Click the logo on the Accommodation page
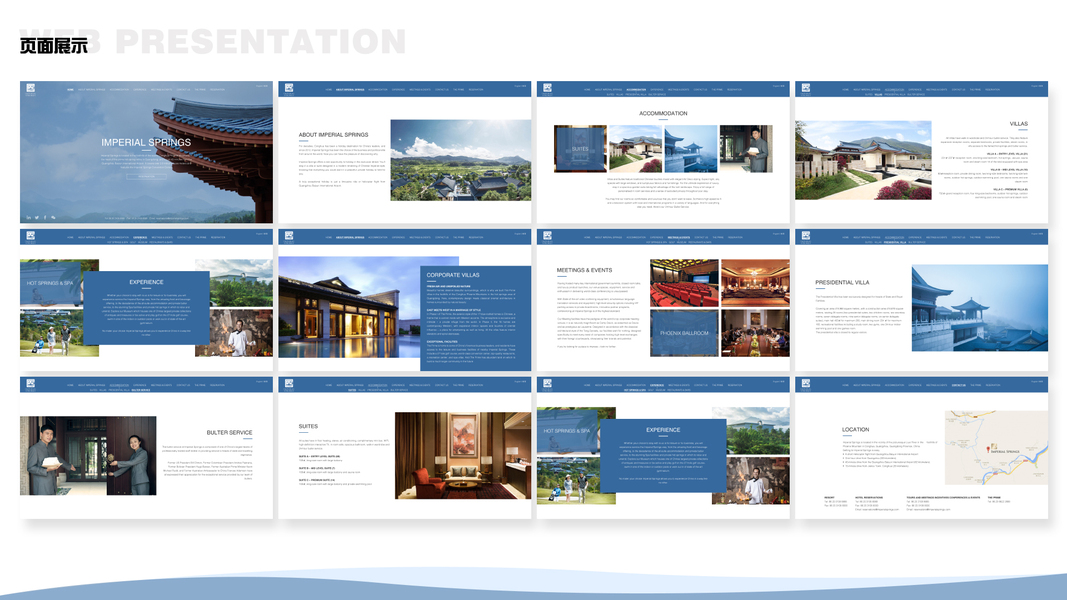The width and height of the screenshot is (1067, 600). click(x=548, y=88)
